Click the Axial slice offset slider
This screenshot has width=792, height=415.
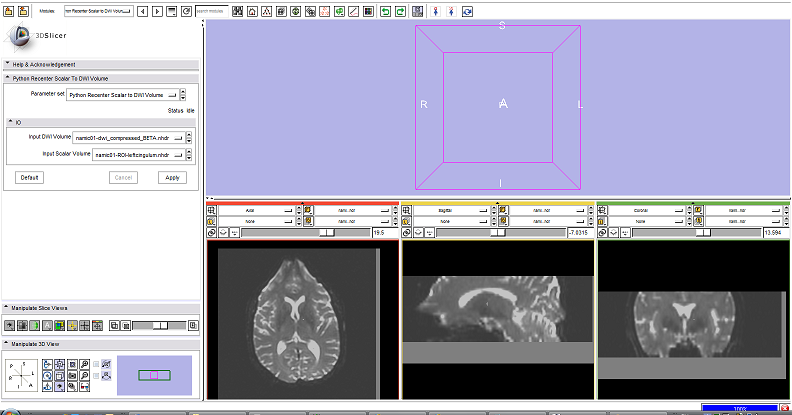(305, 232)
